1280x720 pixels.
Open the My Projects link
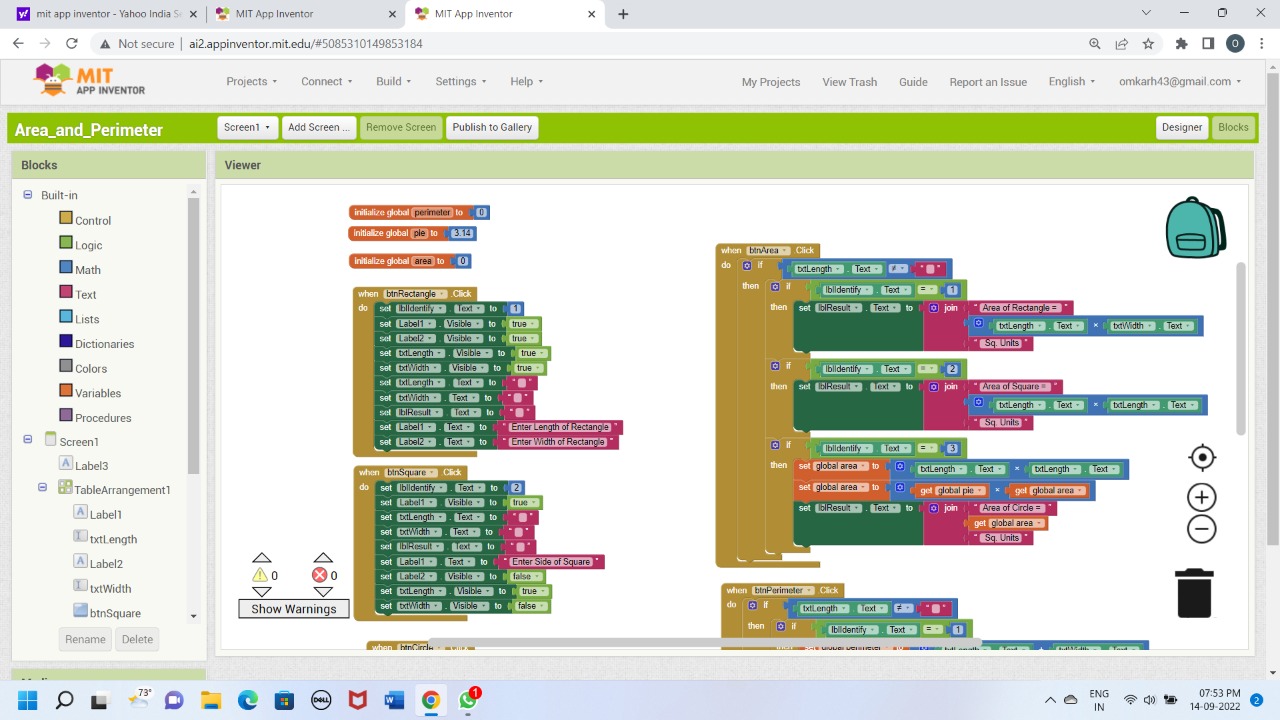pyautogui.click(x=770, y=82)
